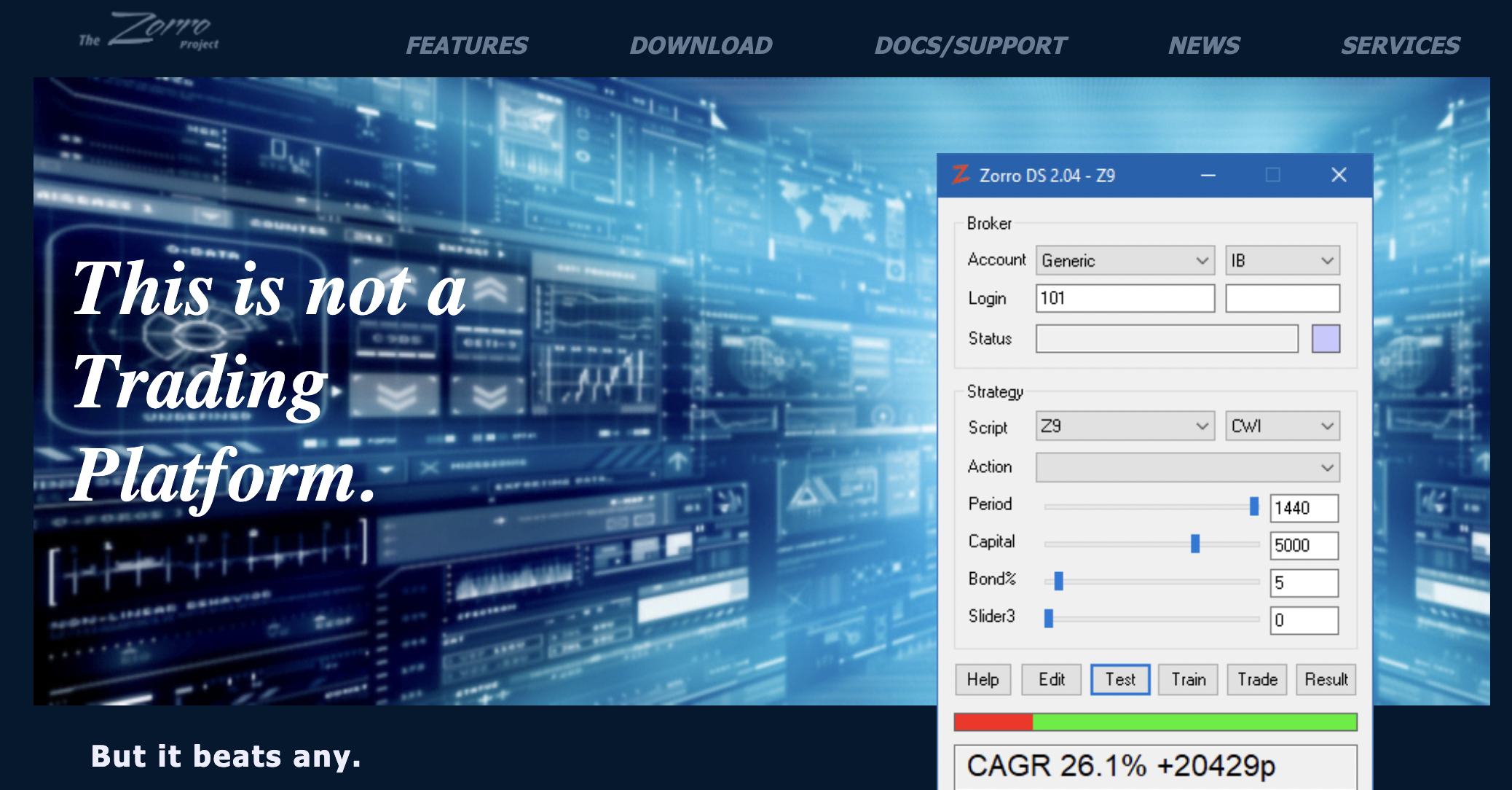Click the Status text field
This screenshot has height=790, width=1512.
coord(1167,339)
